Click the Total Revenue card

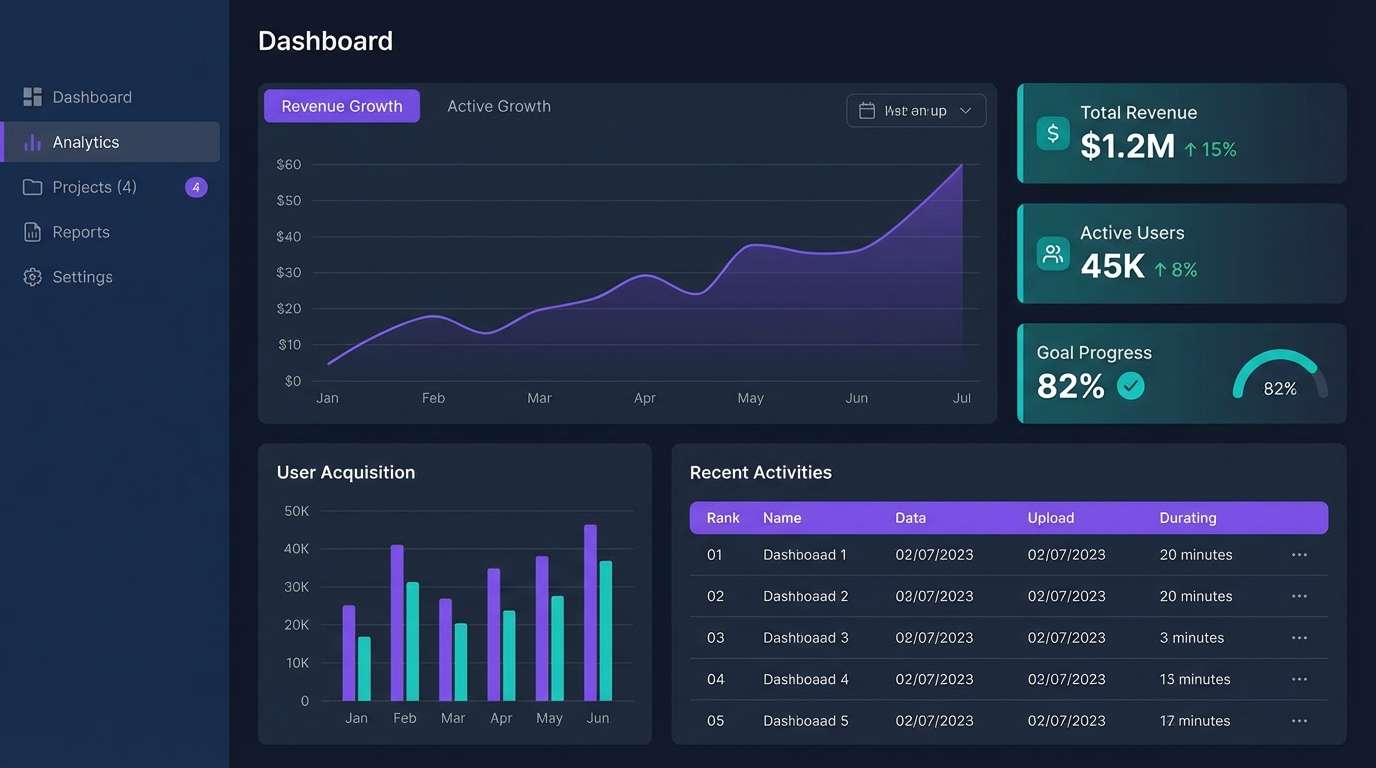(x=1181, y=132)
